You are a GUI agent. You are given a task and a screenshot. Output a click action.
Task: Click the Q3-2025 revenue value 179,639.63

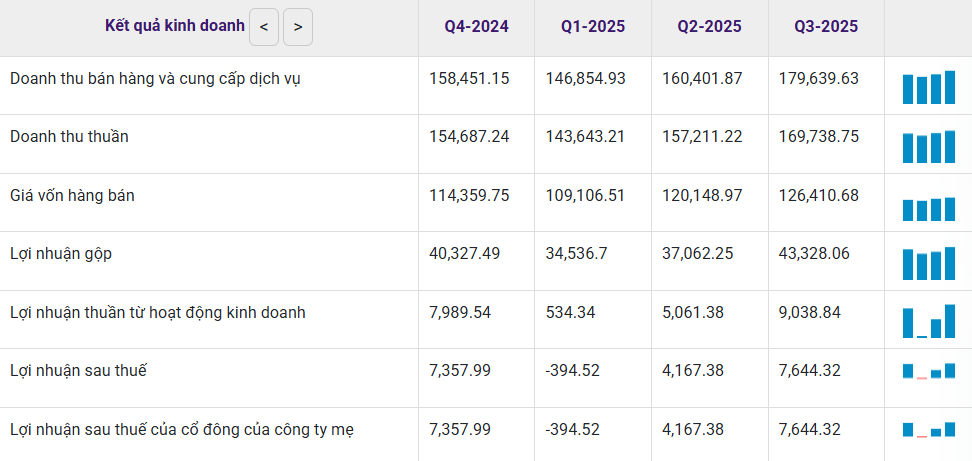pyautogui.click(x=818, y=78)
